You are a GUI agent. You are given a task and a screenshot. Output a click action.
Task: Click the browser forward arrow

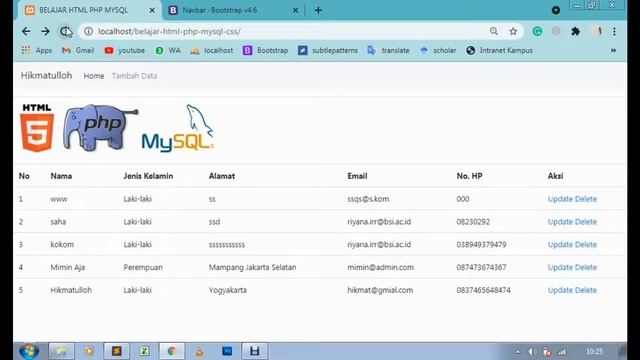(45, 31)
